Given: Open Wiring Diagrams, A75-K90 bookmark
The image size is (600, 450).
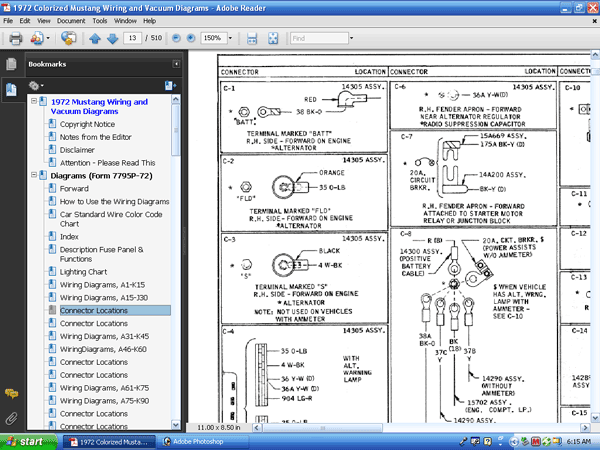Looking at the screenshot, I should tap(104, 401).
